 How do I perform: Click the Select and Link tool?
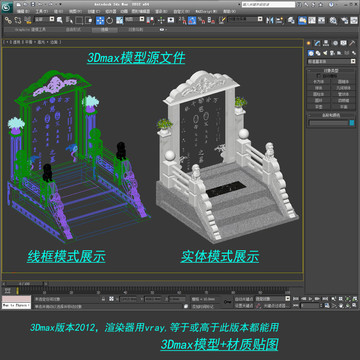click(x=8, y=20)
